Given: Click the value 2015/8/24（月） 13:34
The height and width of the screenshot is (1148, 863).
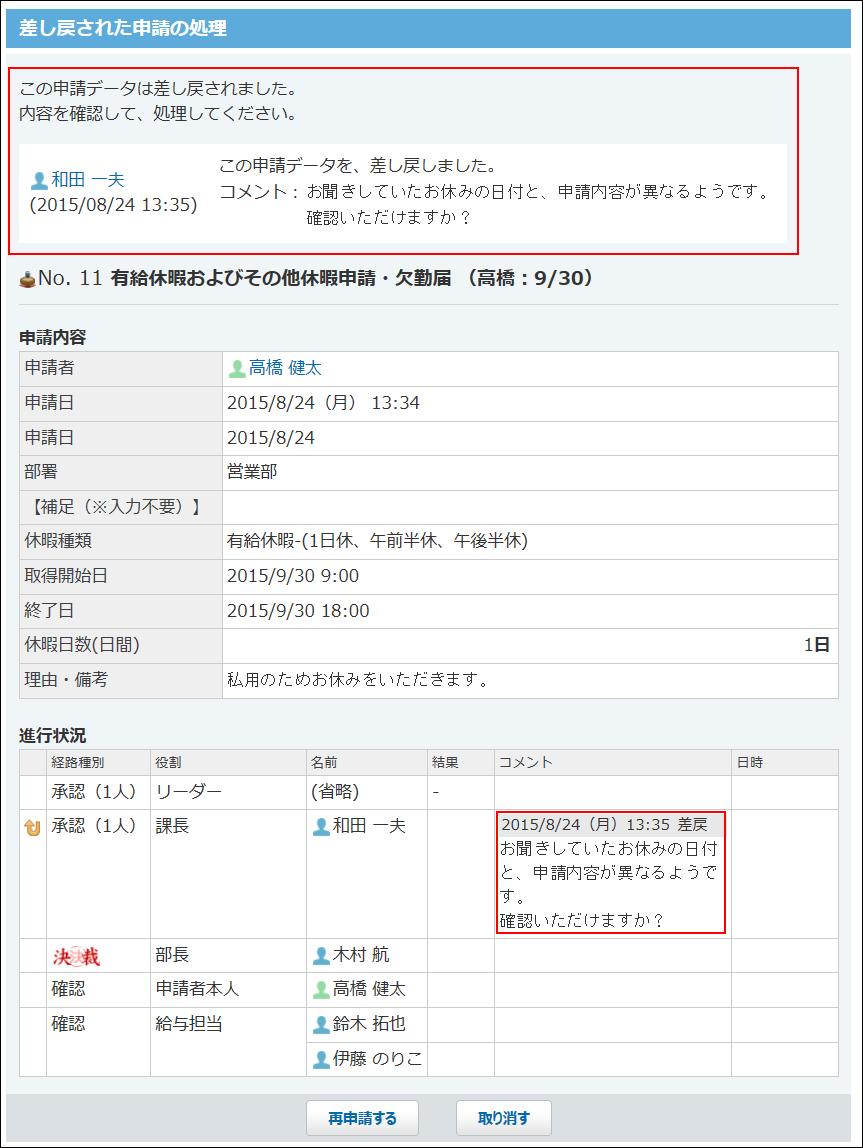Looking at the screenshot, I should [x=324, y=403].
